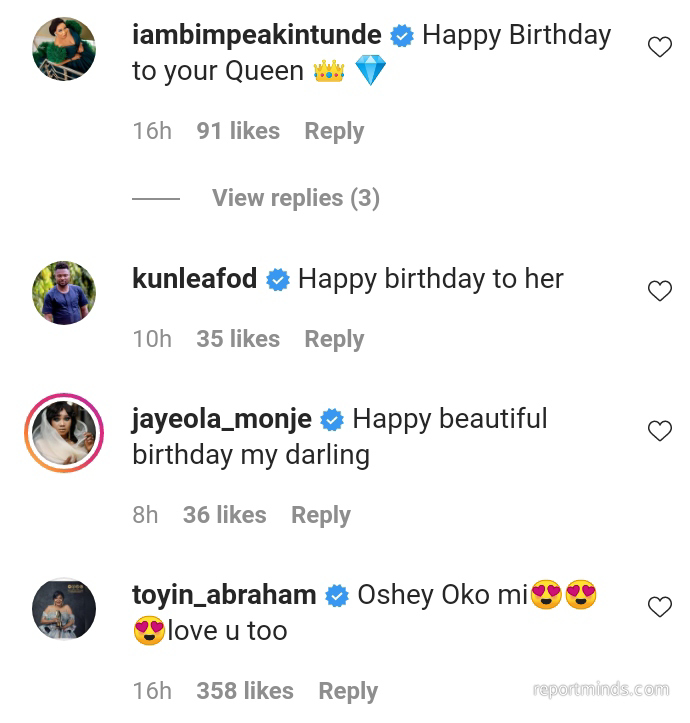Open toyin_abraham's profile avatar
The height and width of the screenshot is (723, 690).
tap(64, 609)
